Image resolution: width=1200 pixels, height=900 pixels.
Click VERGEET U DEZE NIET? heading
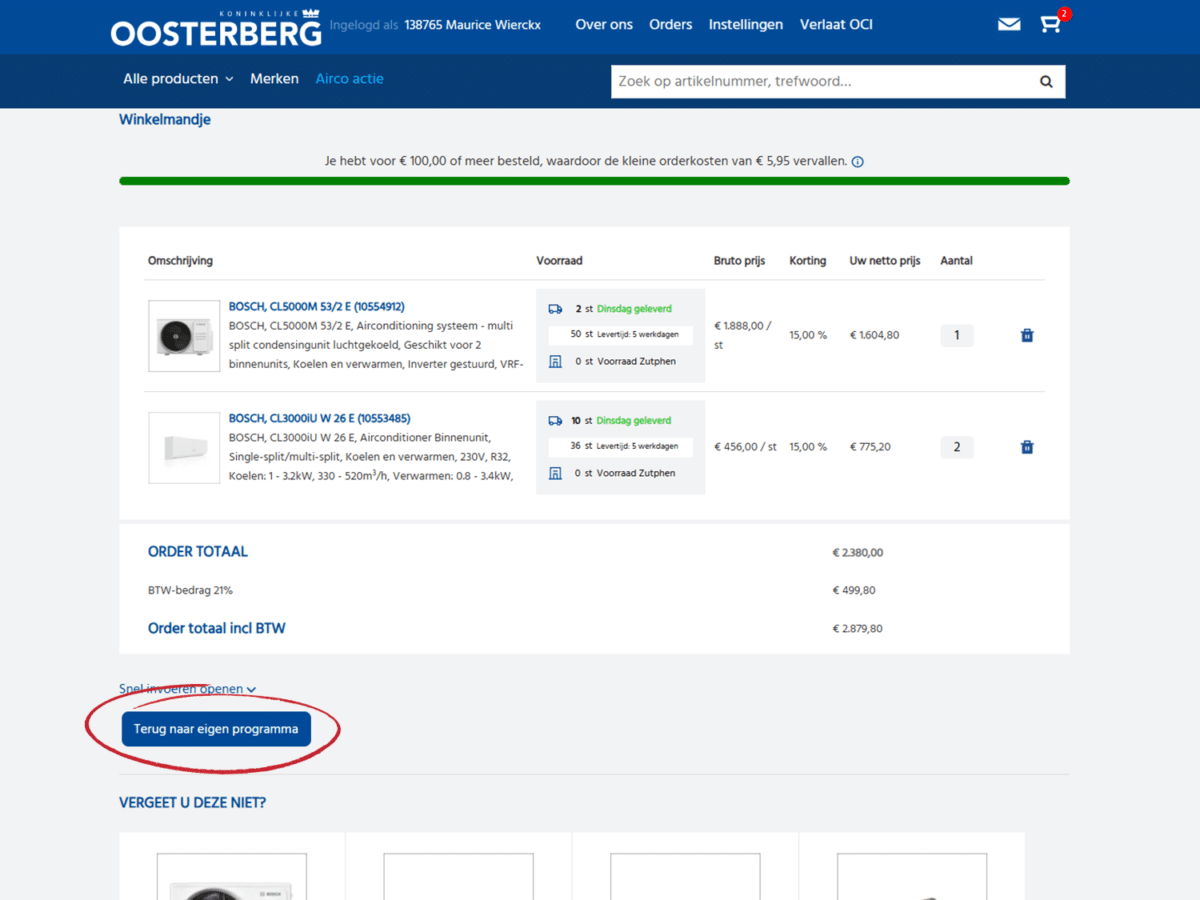193,803
